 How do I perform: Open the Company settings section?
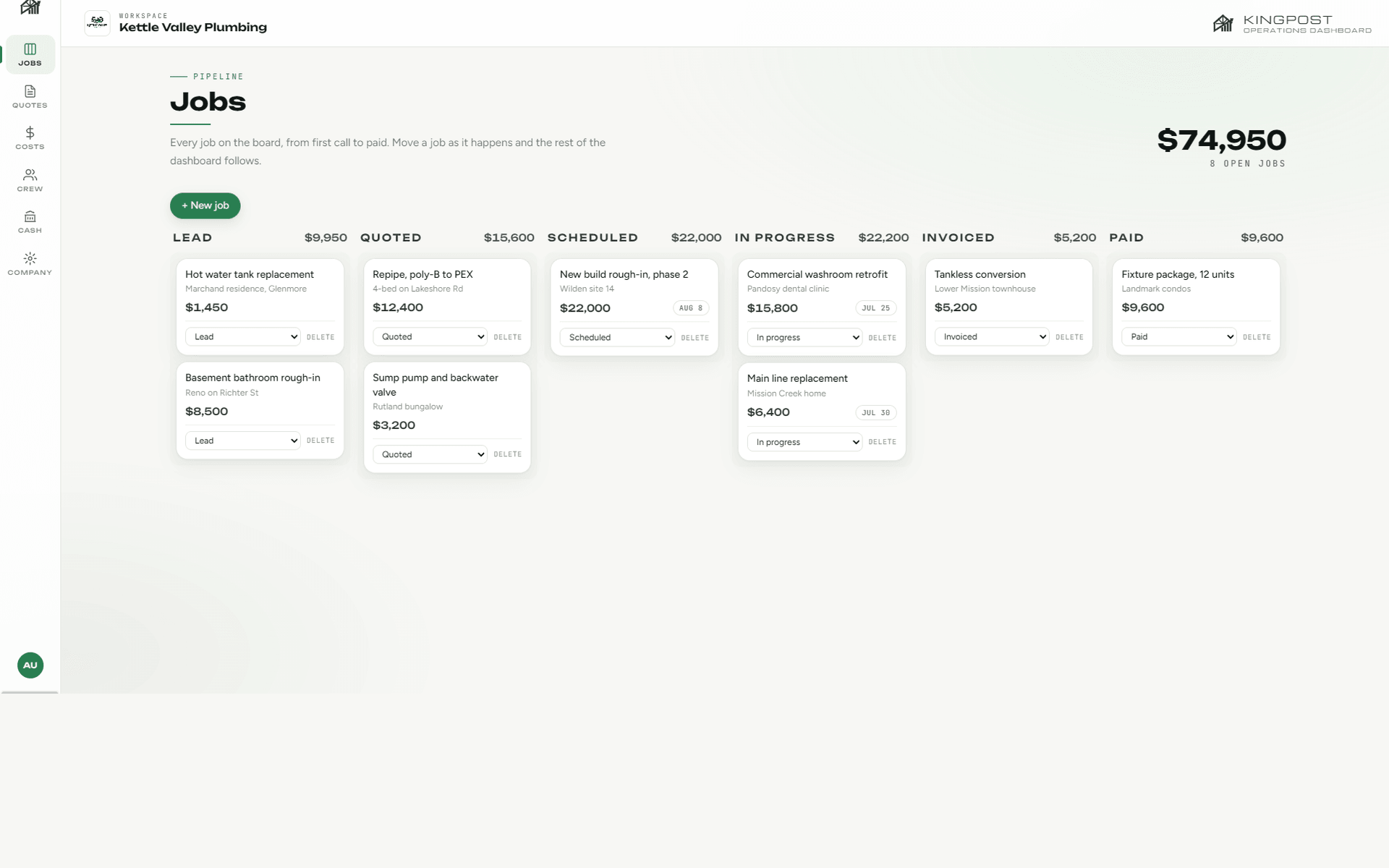30,264
